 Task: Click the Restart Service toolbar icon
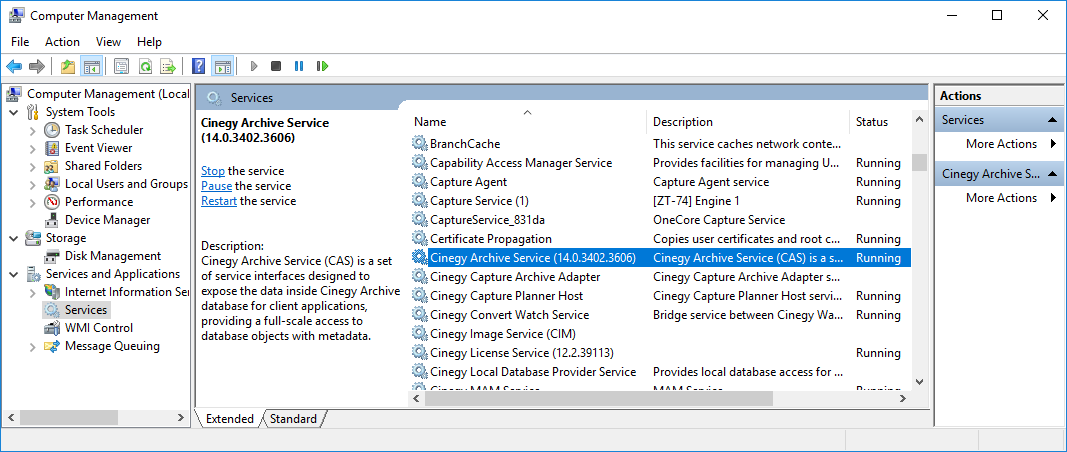point(323,66)
